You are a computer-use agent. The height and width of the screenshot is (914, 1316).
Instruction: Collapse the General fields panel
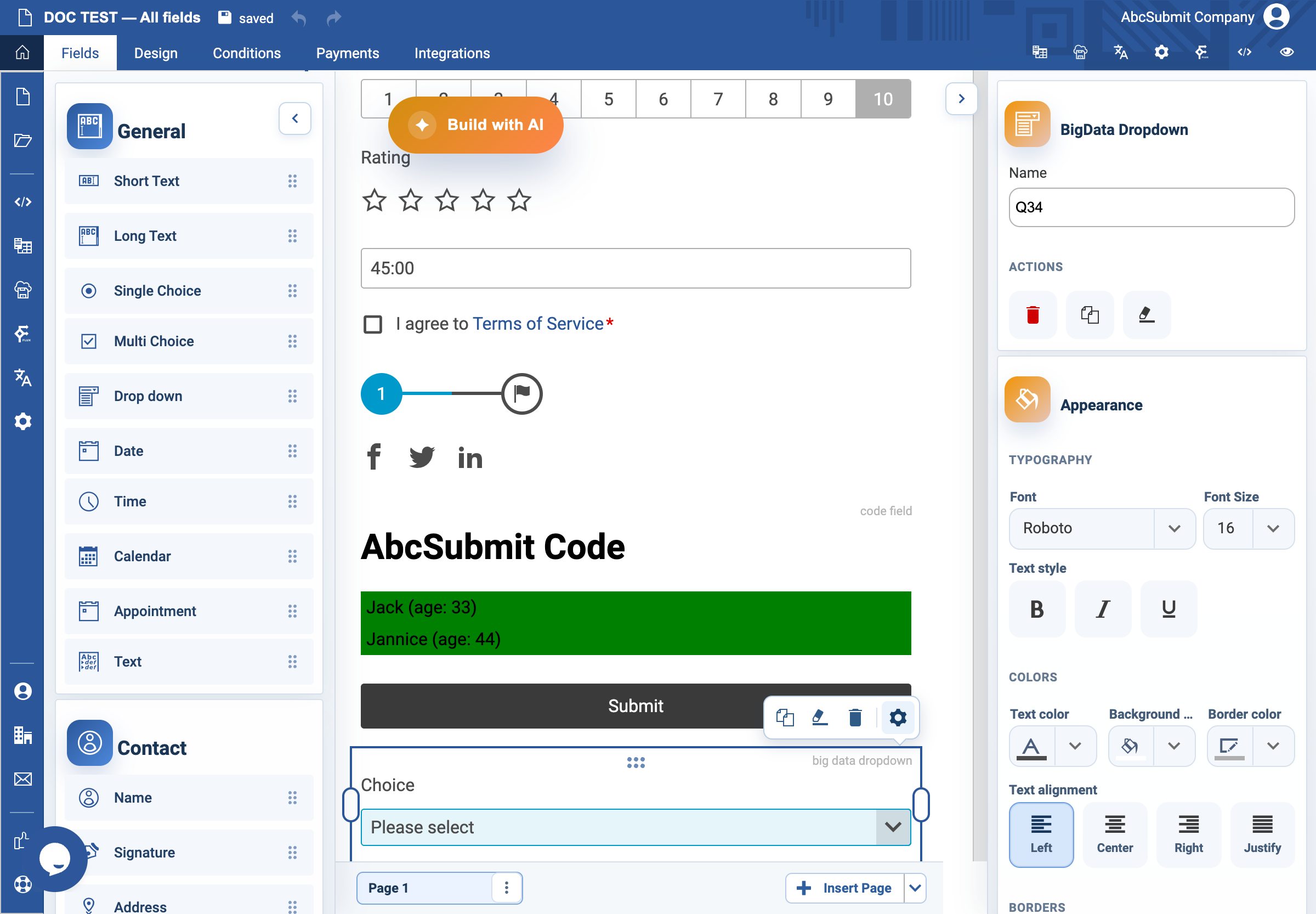click(x=295, y=119)
